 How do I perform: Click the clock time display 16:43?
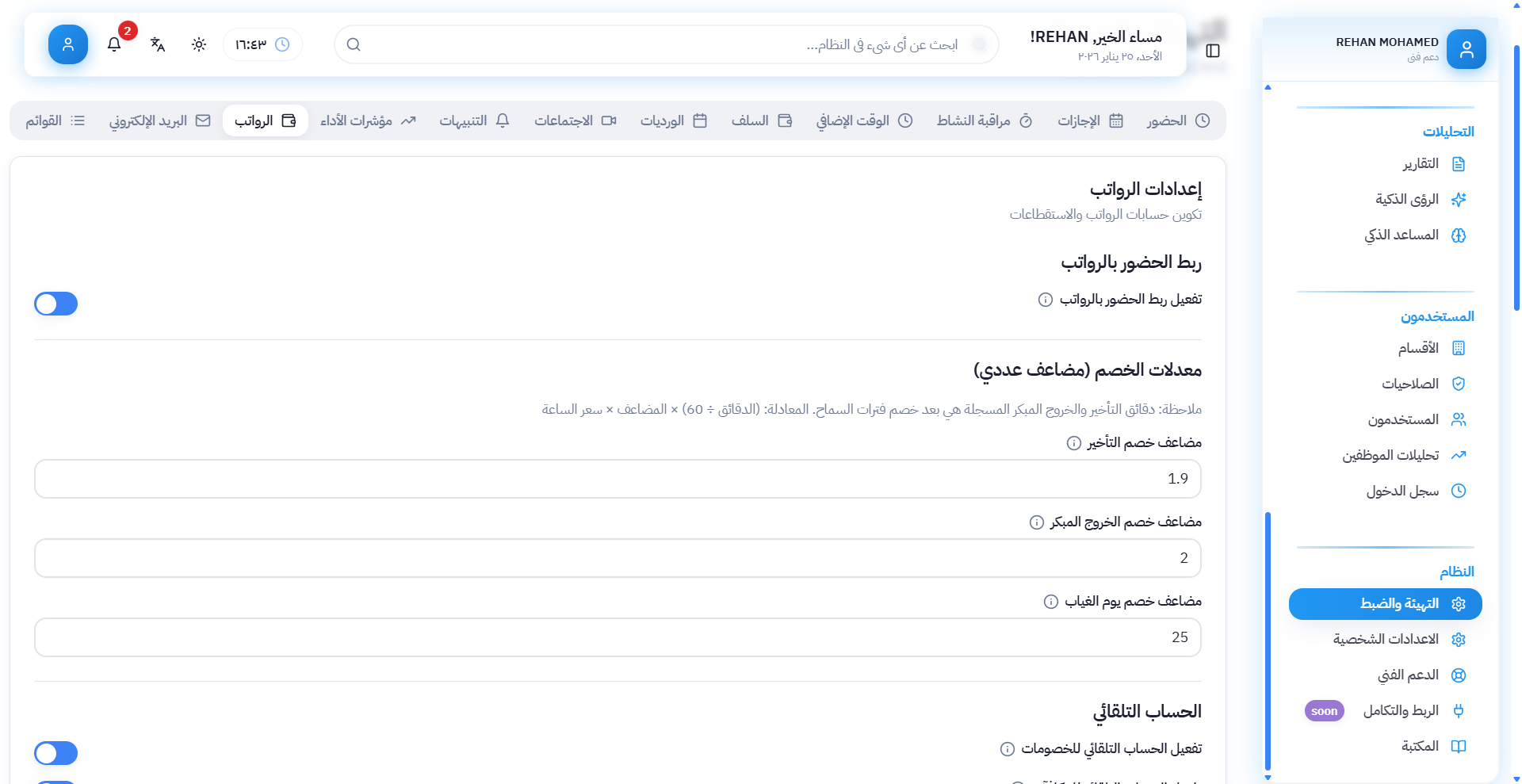[262, 44]
